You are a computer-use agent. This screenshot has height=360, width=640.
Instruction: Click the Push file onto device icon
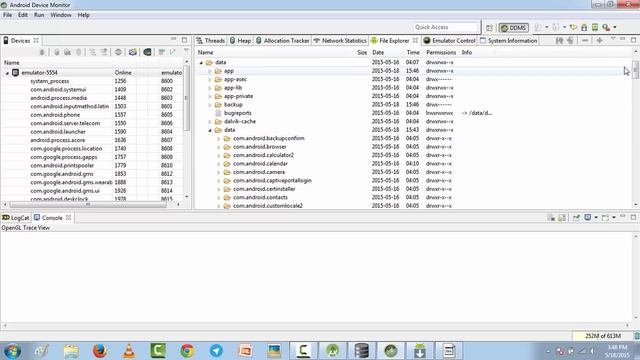(x=570, y=40)
